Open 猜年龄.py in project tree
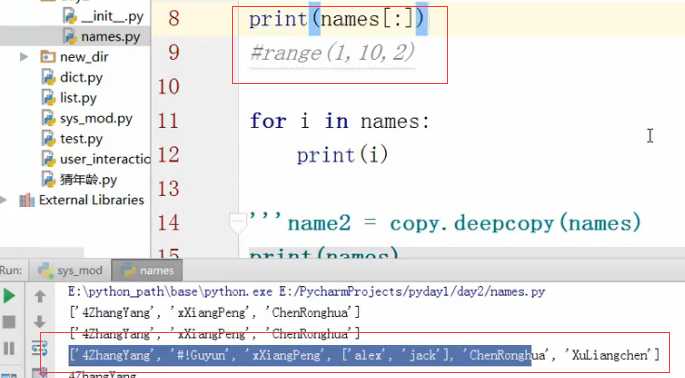Image resolution: width=685 pixels, height=378 pixels. (x=88, y=180)
